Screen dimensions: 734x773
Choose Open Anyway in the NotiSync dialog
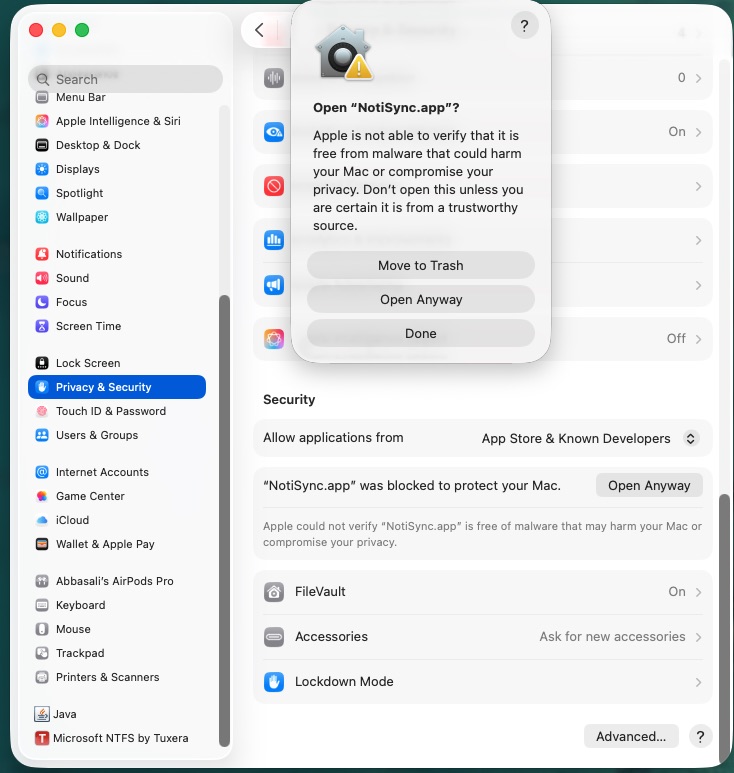(x=420, y=299)
